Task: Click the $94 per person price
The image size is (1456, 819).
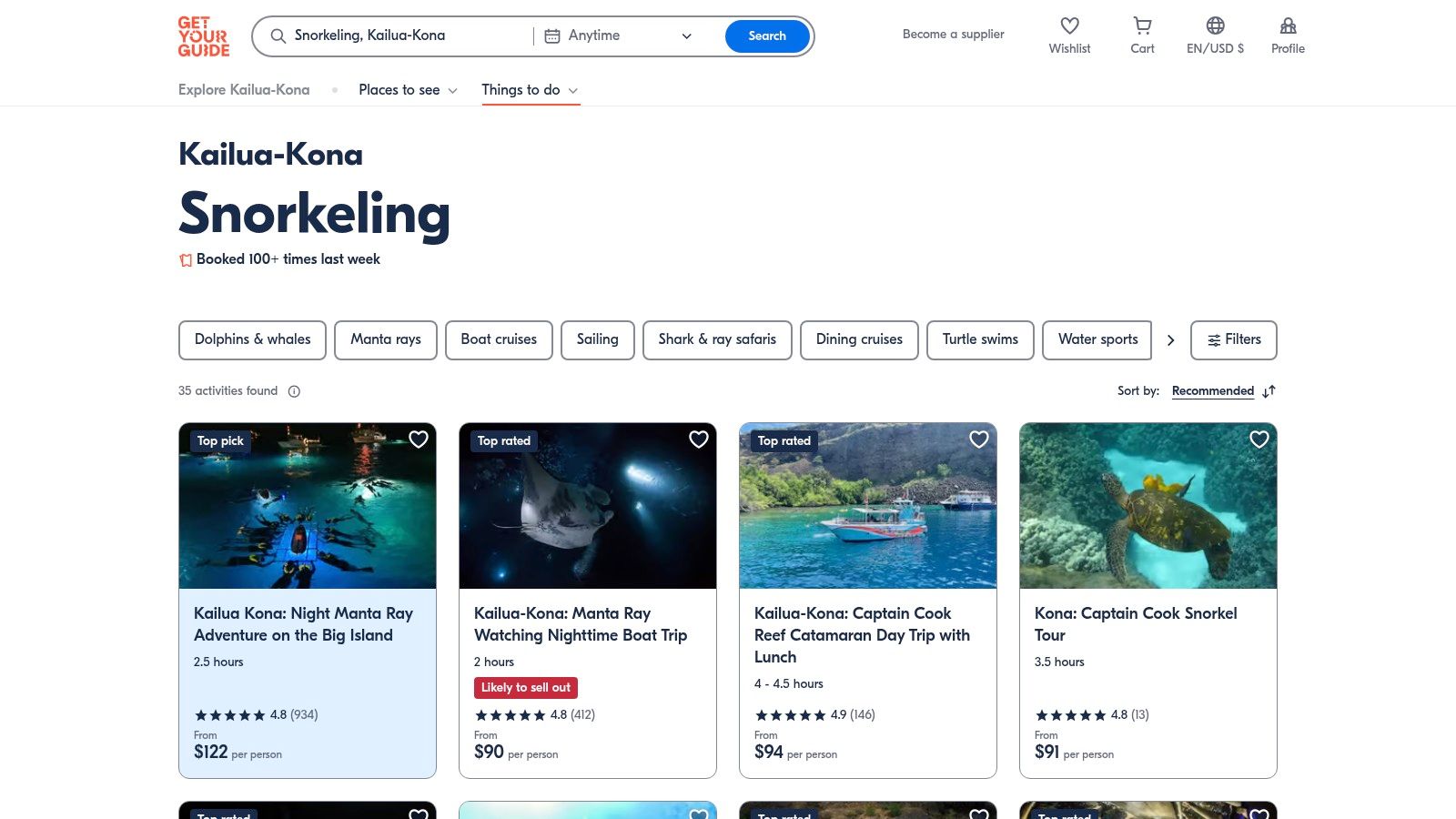Action: coord(795,753)
